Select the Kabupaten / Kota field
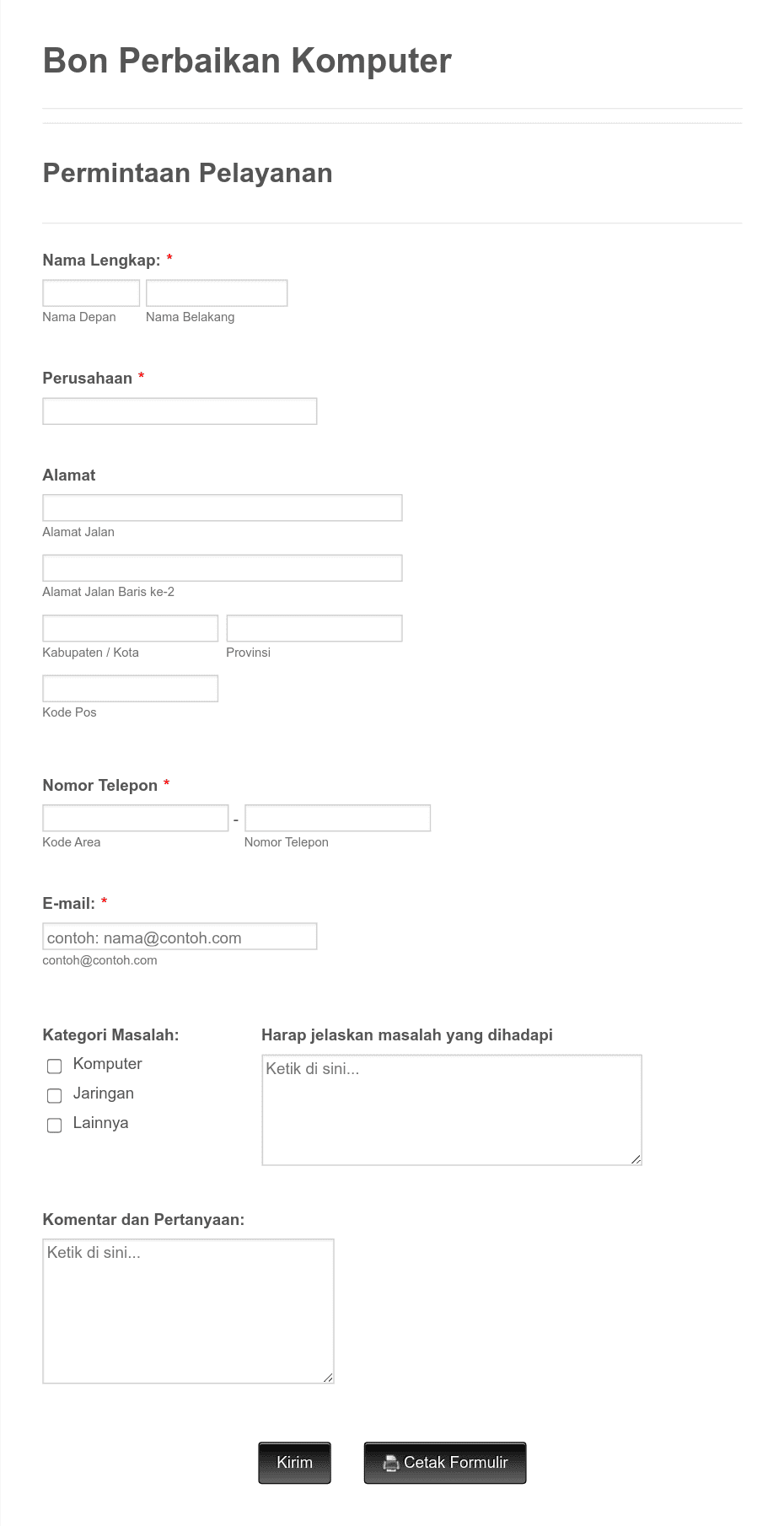Image resolution: width=784 pixels, height=1526 pixels. pos(130,627)
